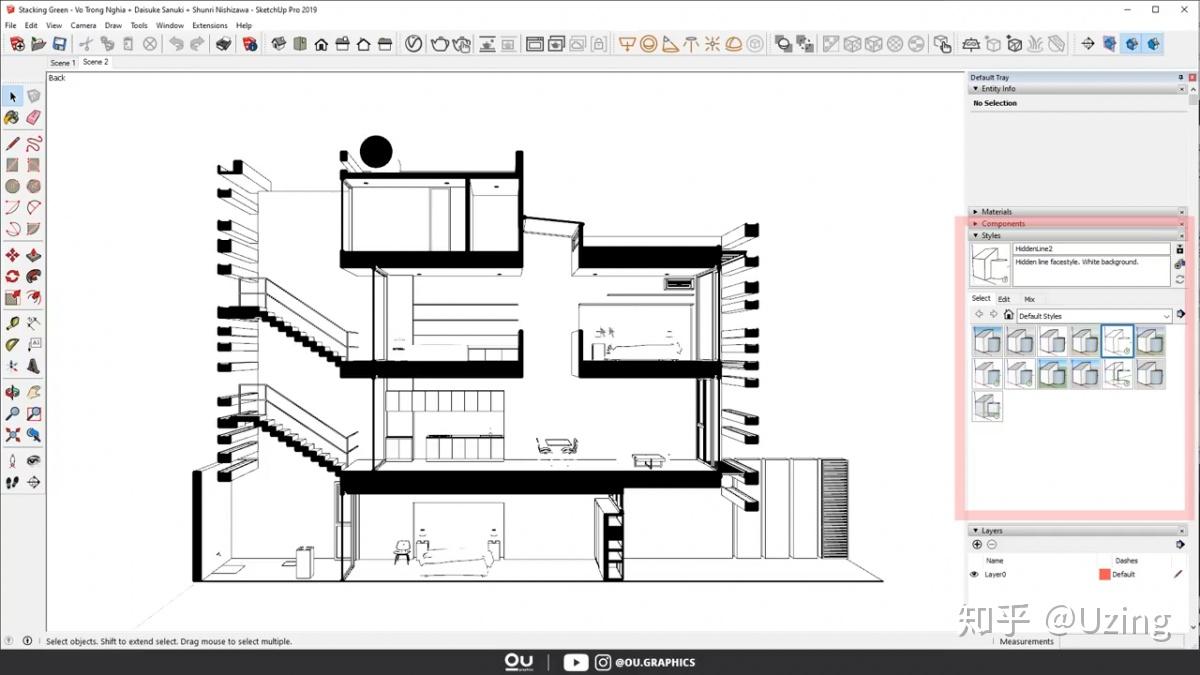The image size is (1200, 675).
Task: Choose the Move tool
Action: [x=12, y=255]
